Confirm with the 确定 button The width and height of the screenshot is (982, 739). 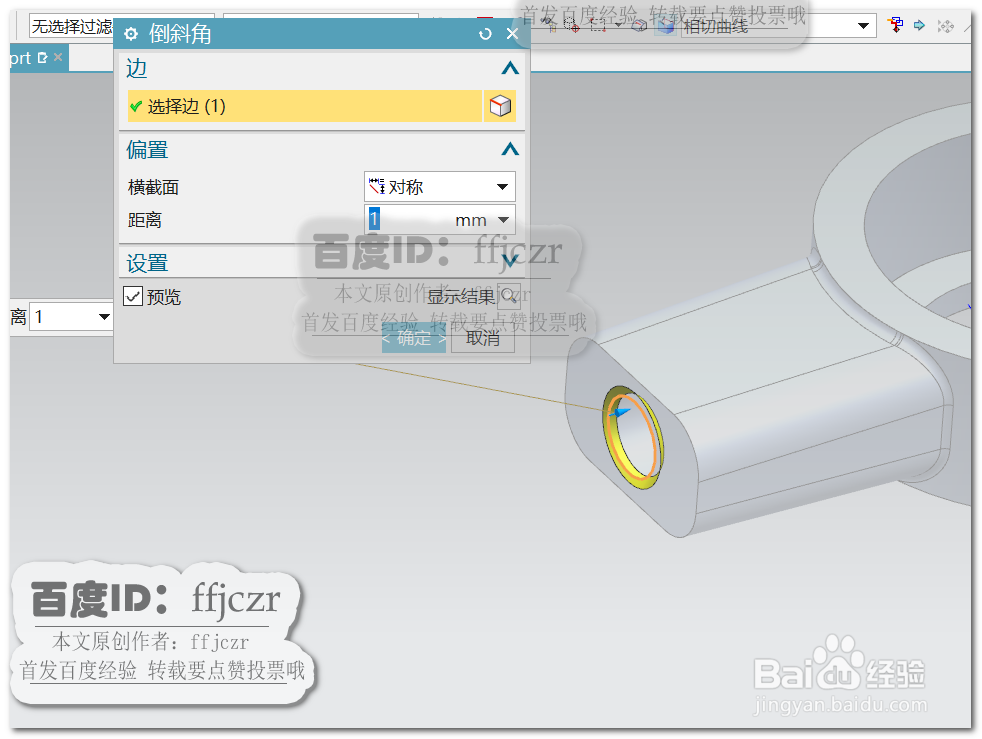[414, 339]
